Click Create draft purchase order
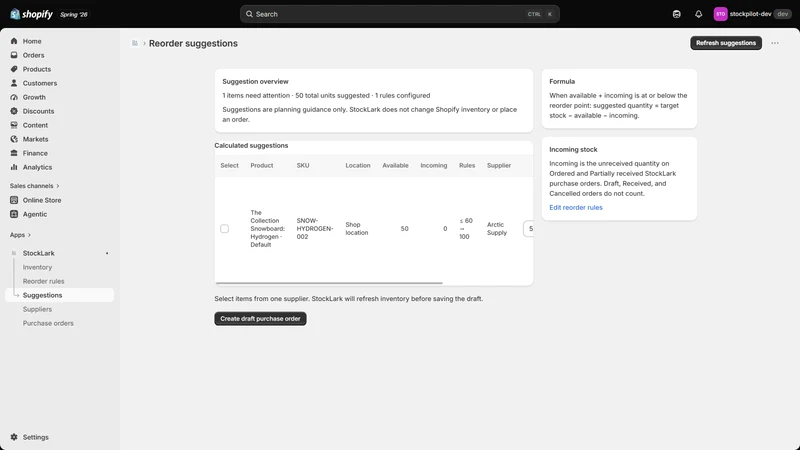 click(x=260, y=318)
